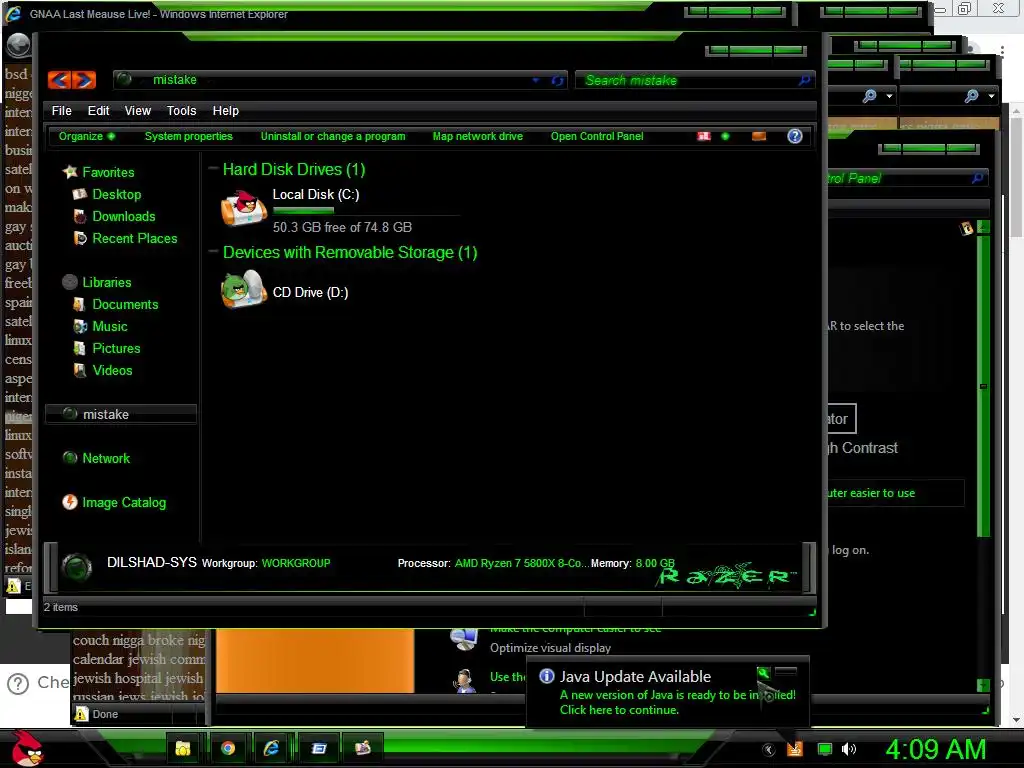Open Chrome from the taskbar
The width and height of the screenshot is (1024, 768).
point(228,748)
